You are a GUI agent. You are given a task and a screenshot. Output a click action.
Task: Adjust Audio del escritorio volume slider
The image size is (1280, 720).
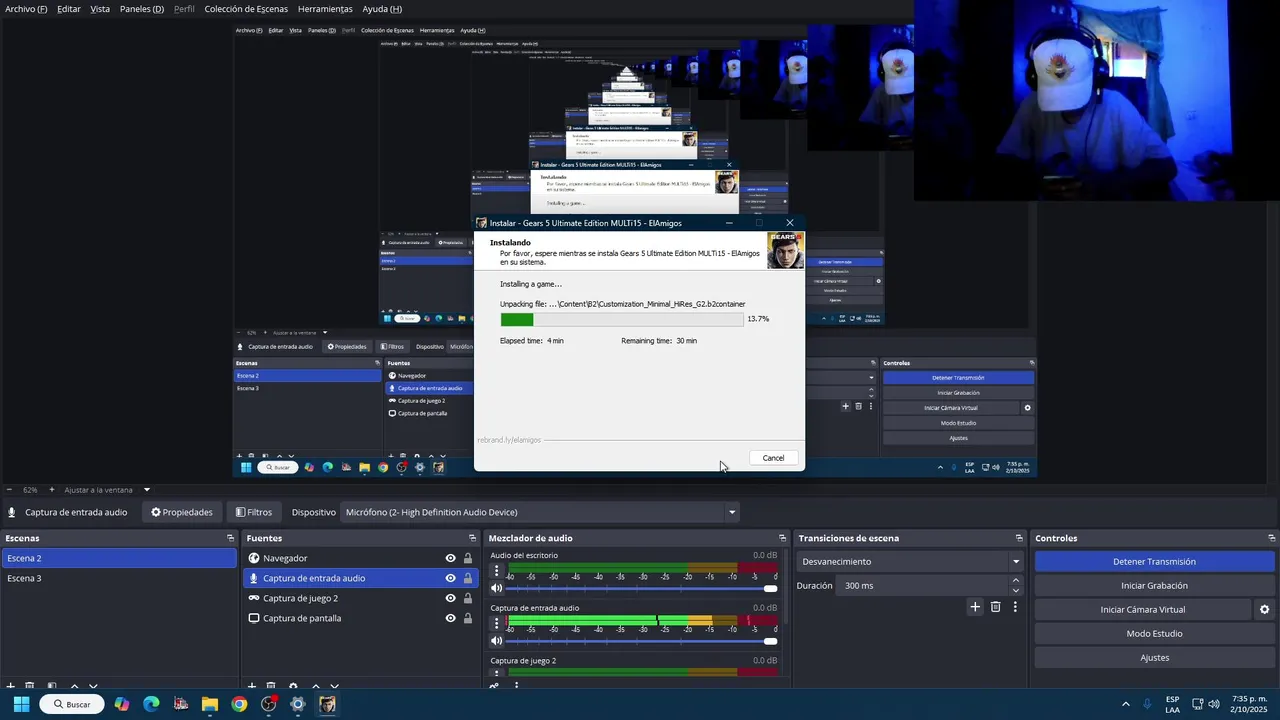pos(642,588)
